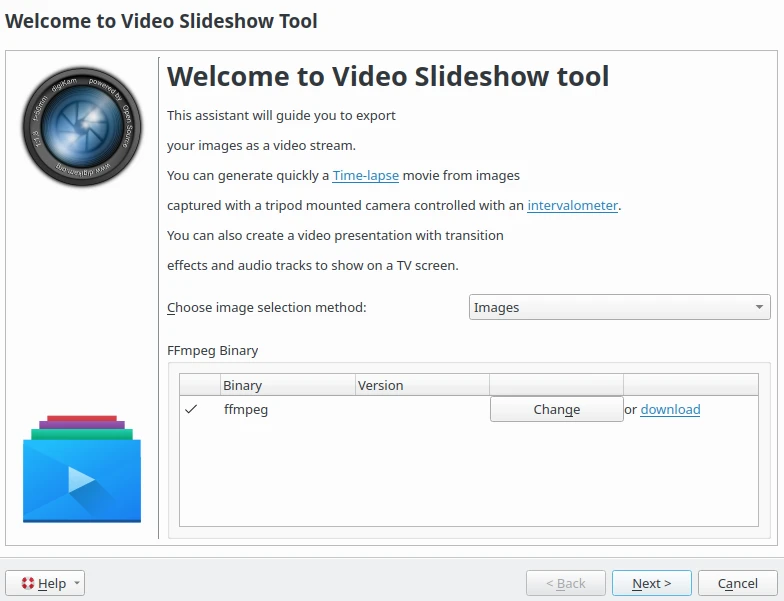Viewport: 784px width, 601px height.
Task: Expand the Help button dropdown arrow
Action: tap(77, 583)
